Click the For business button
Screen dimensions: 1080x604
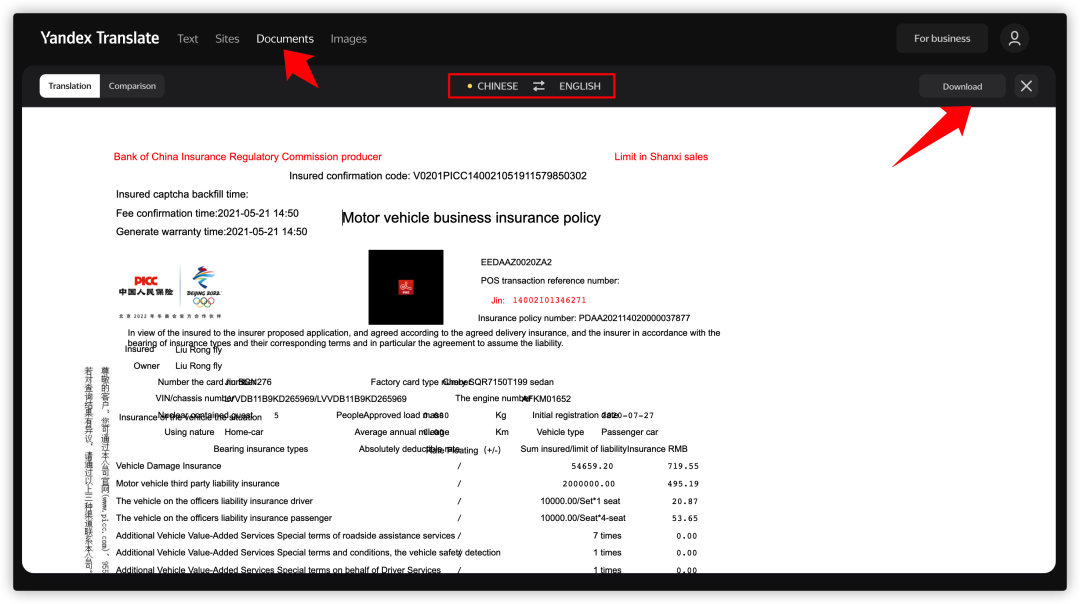[x=942, y=38]
